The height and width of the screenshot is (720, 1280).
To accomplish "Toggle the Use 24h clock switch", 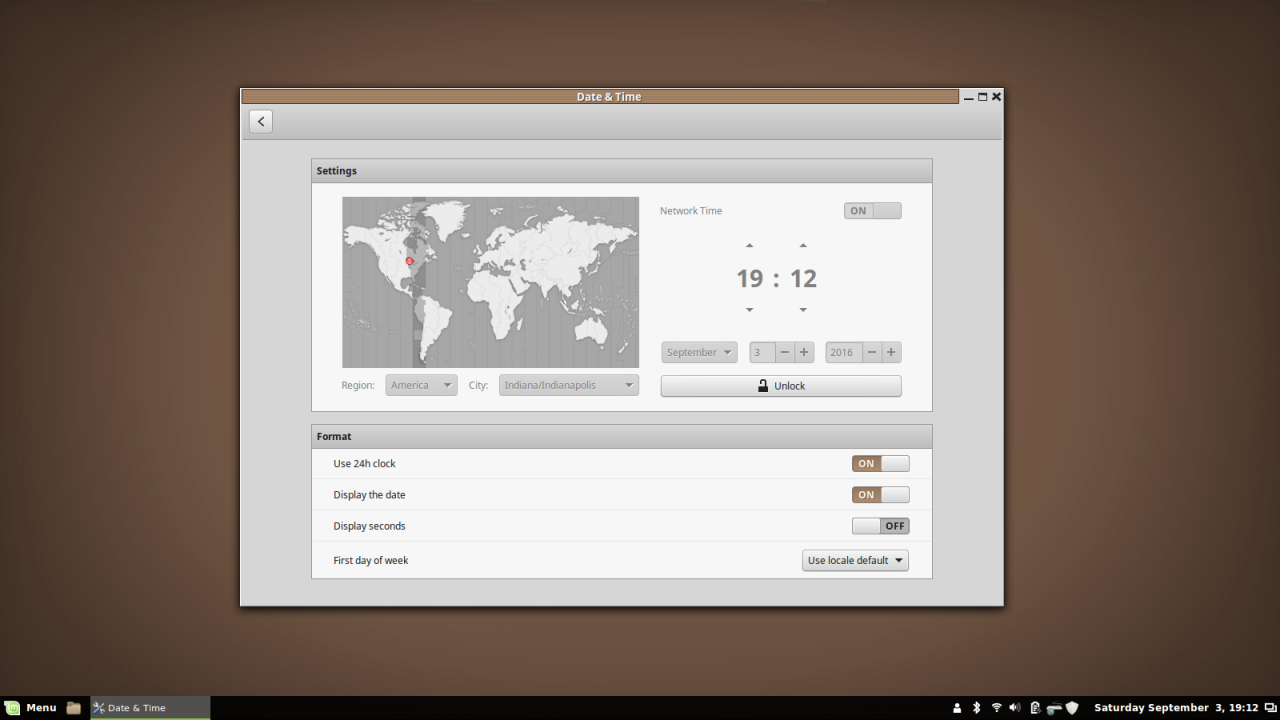I will (881, 463).
